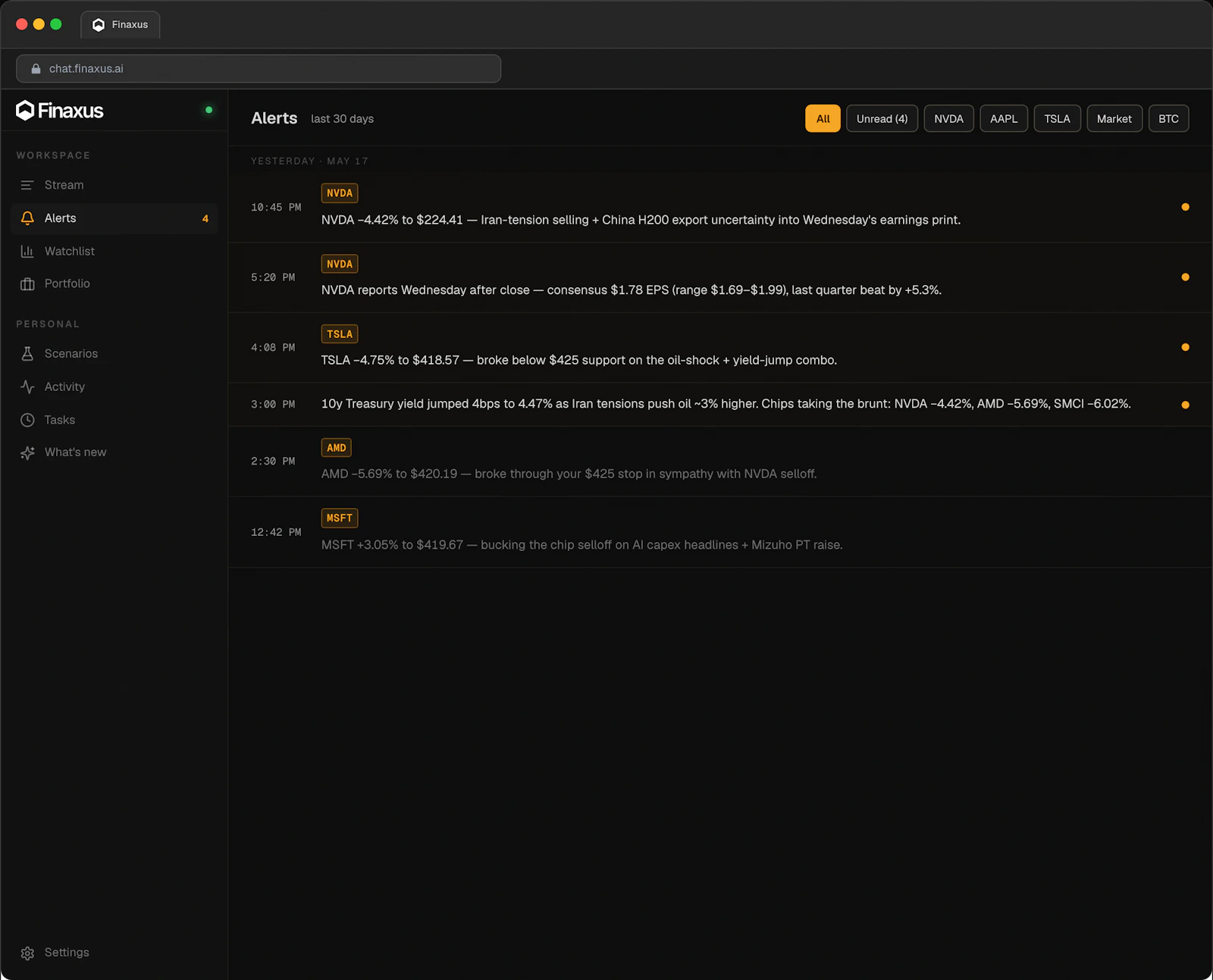The width and height of the screenshot is (1213, 980).
Task: Open alert 'MSFT +3.05% to $419.67'
Action: point(720,532)
